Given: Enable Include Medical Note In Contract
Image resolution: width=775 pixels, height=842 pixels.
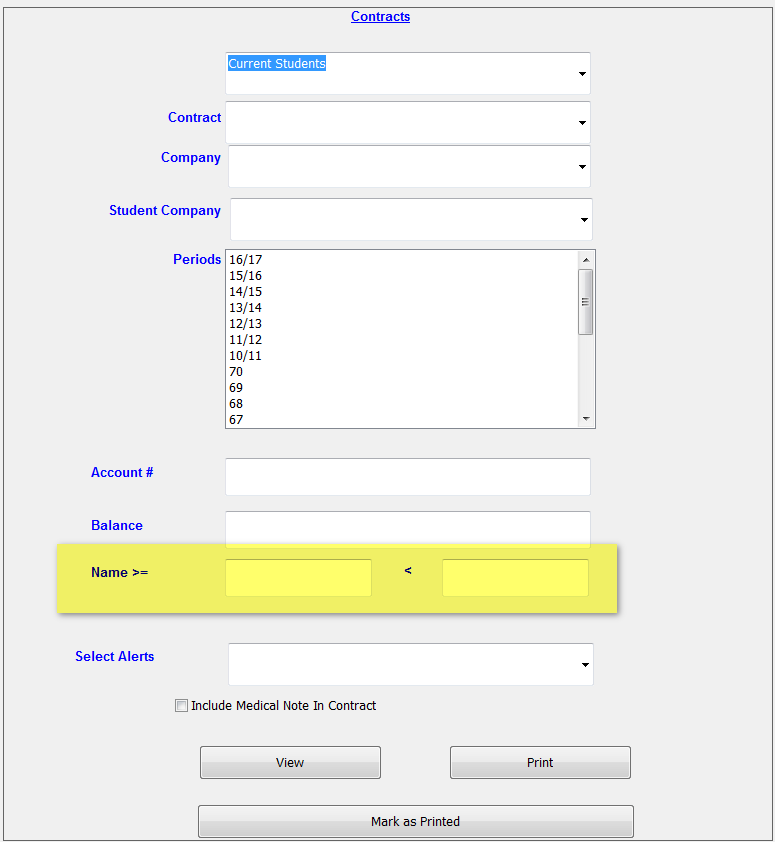Looking at the screenshot, I should click(181, 706).
